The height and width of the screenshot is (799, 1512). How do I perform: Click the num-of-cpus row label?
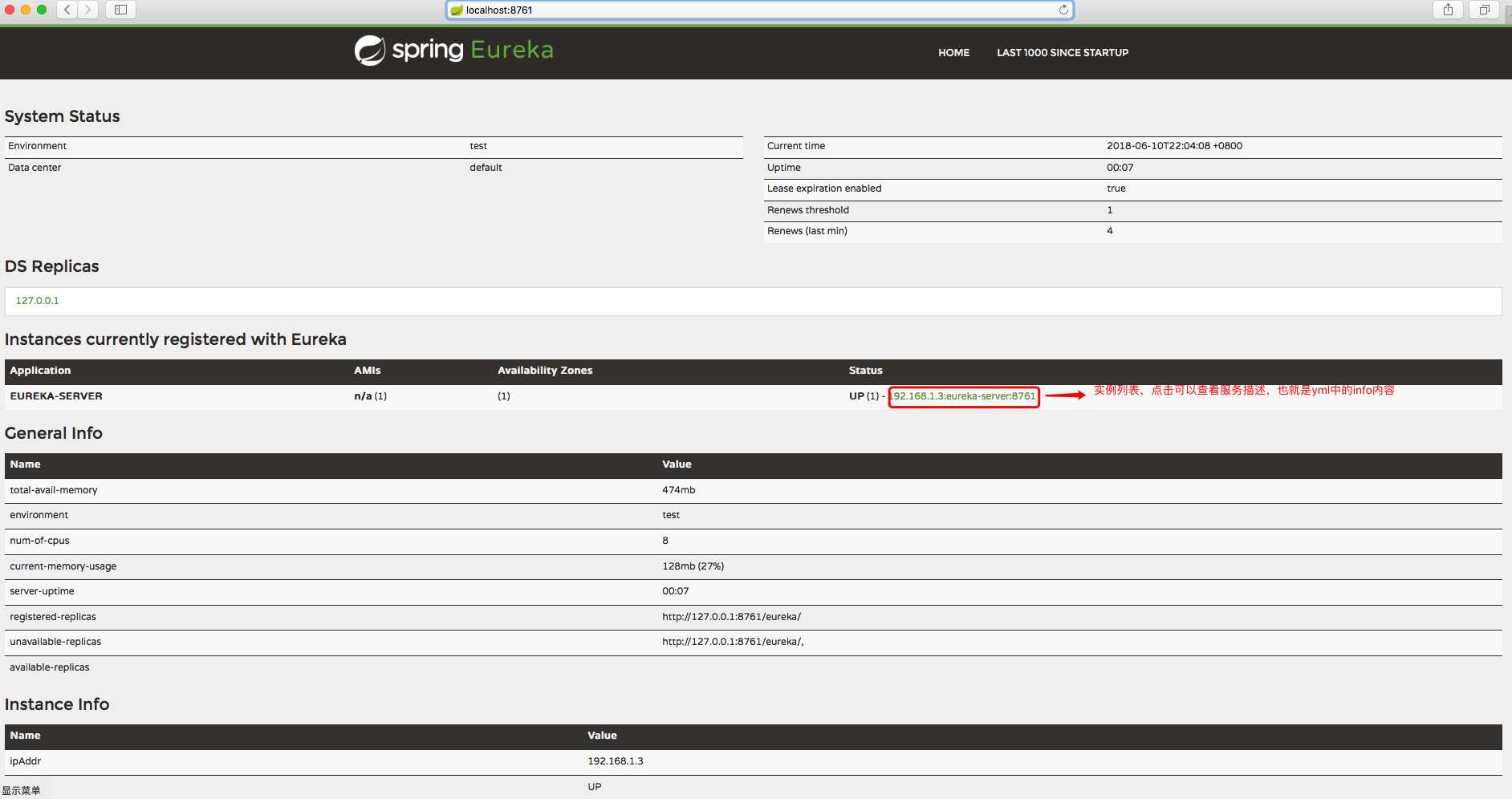coord(39,541)
